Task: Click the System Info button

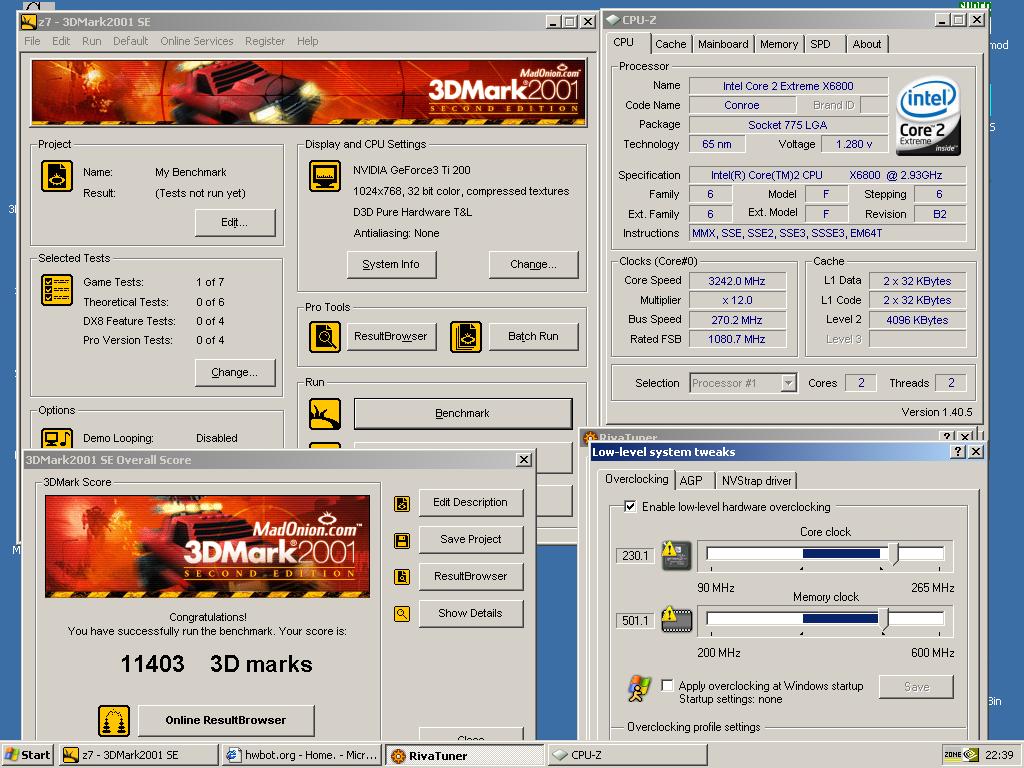Action: coord(391,264)
